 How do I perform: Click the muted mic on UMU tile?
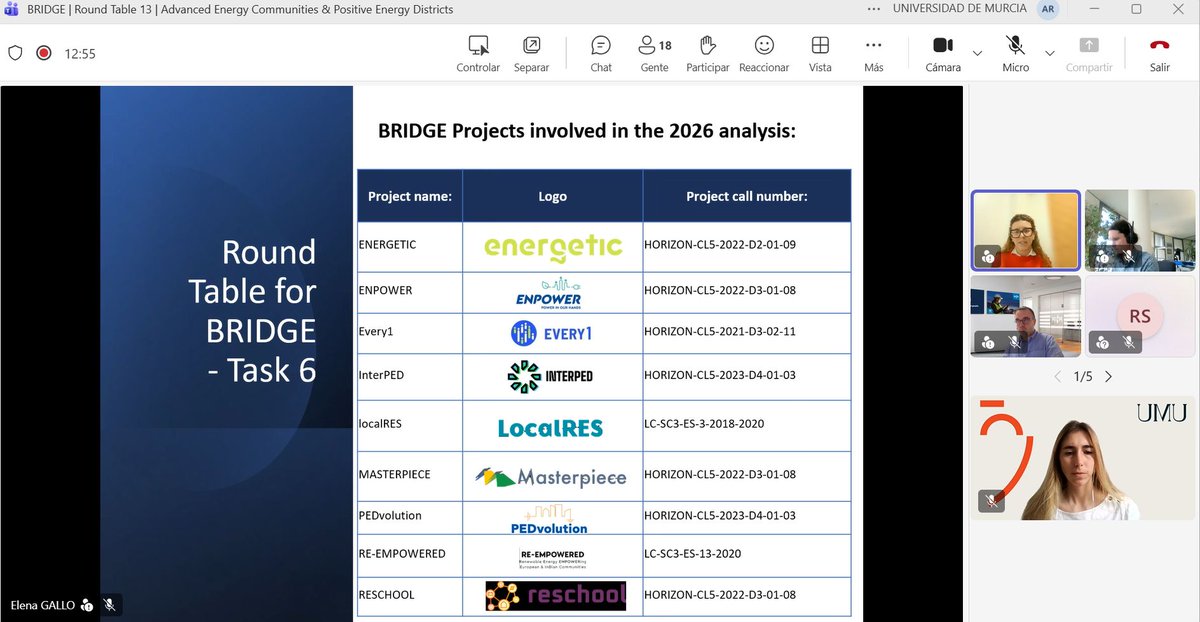pos(991,501)
